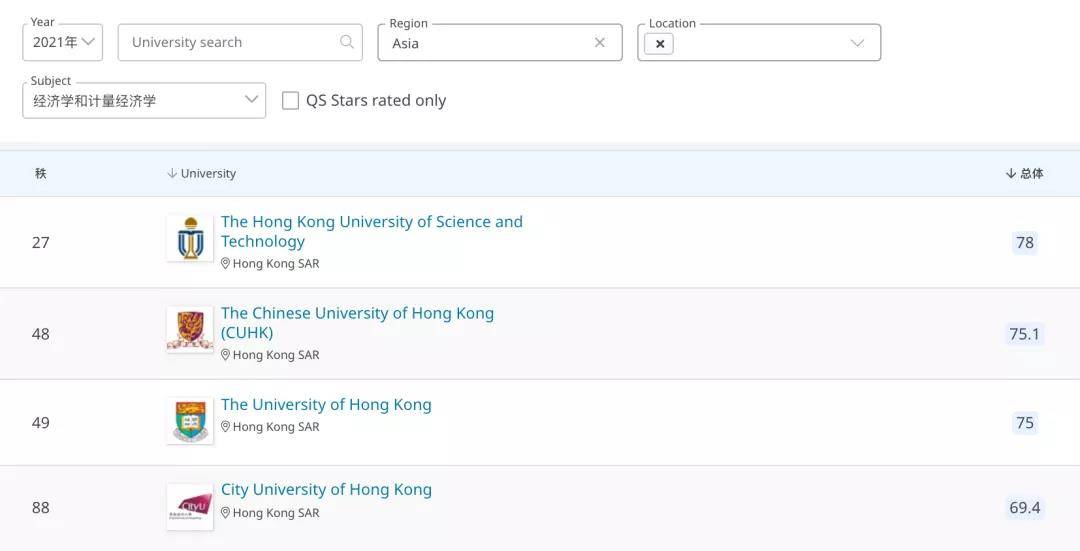Click the search magnifier icon

347,42
